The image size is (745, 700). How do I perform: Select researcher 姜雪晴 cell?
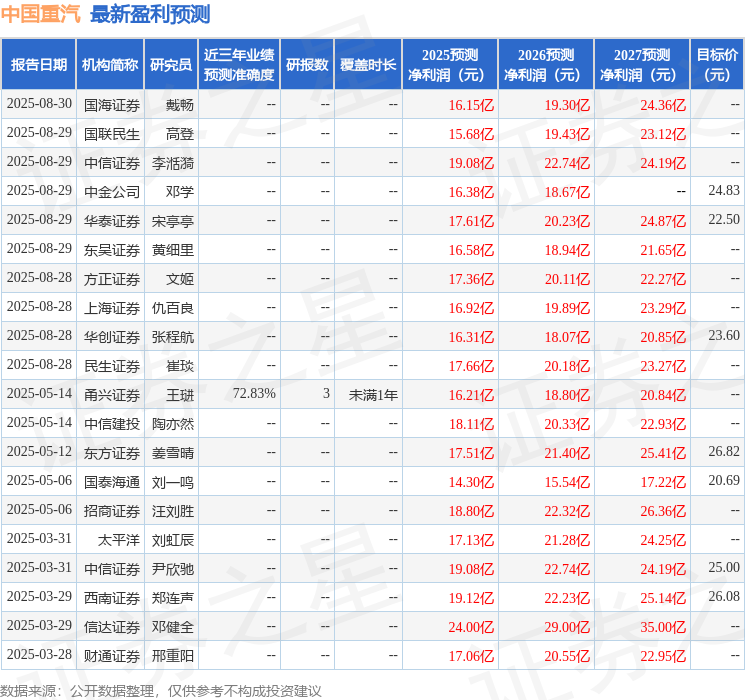(x=173, y=453)
